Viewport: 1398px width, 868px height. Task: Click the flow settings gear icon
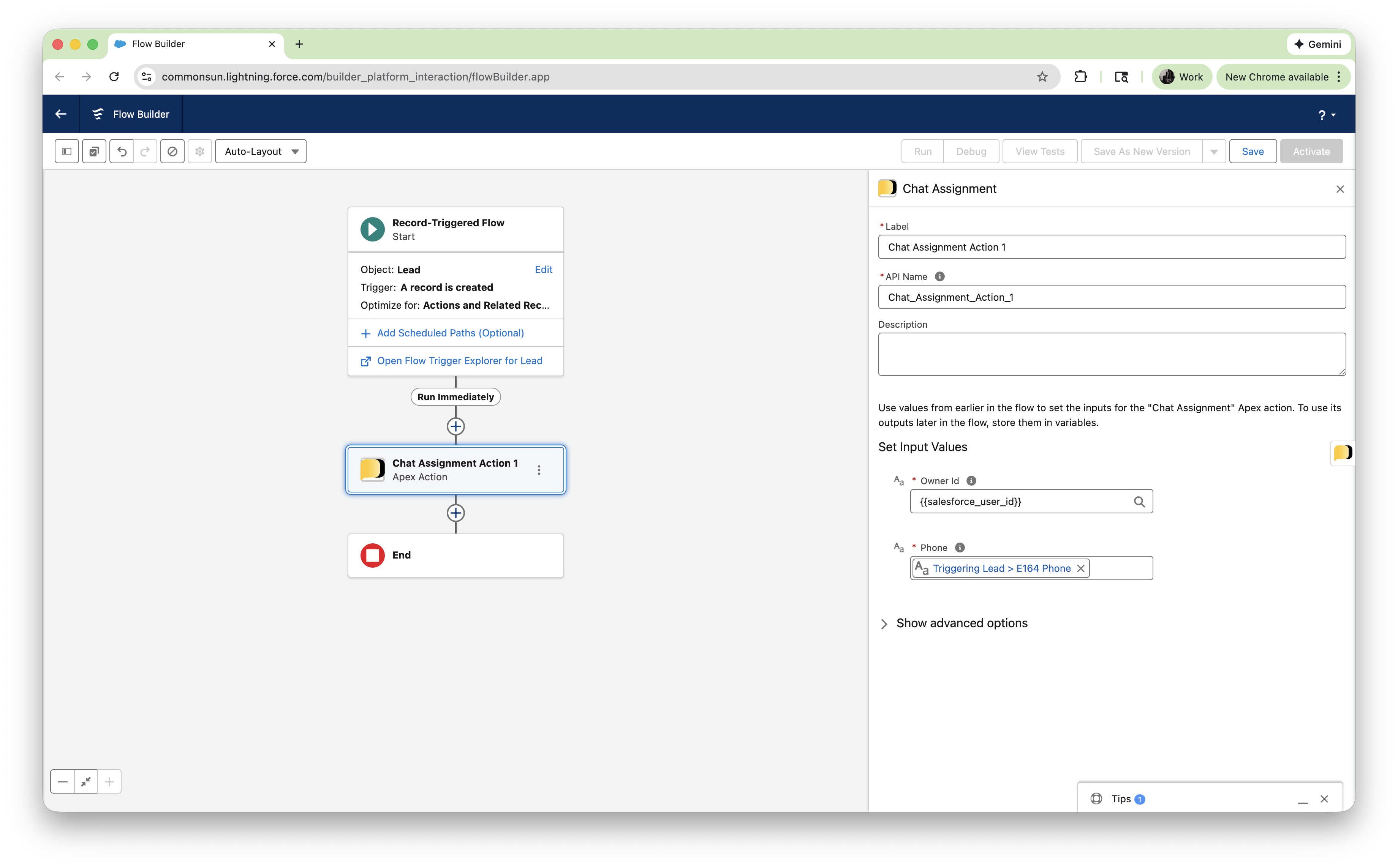pos(200,152)
